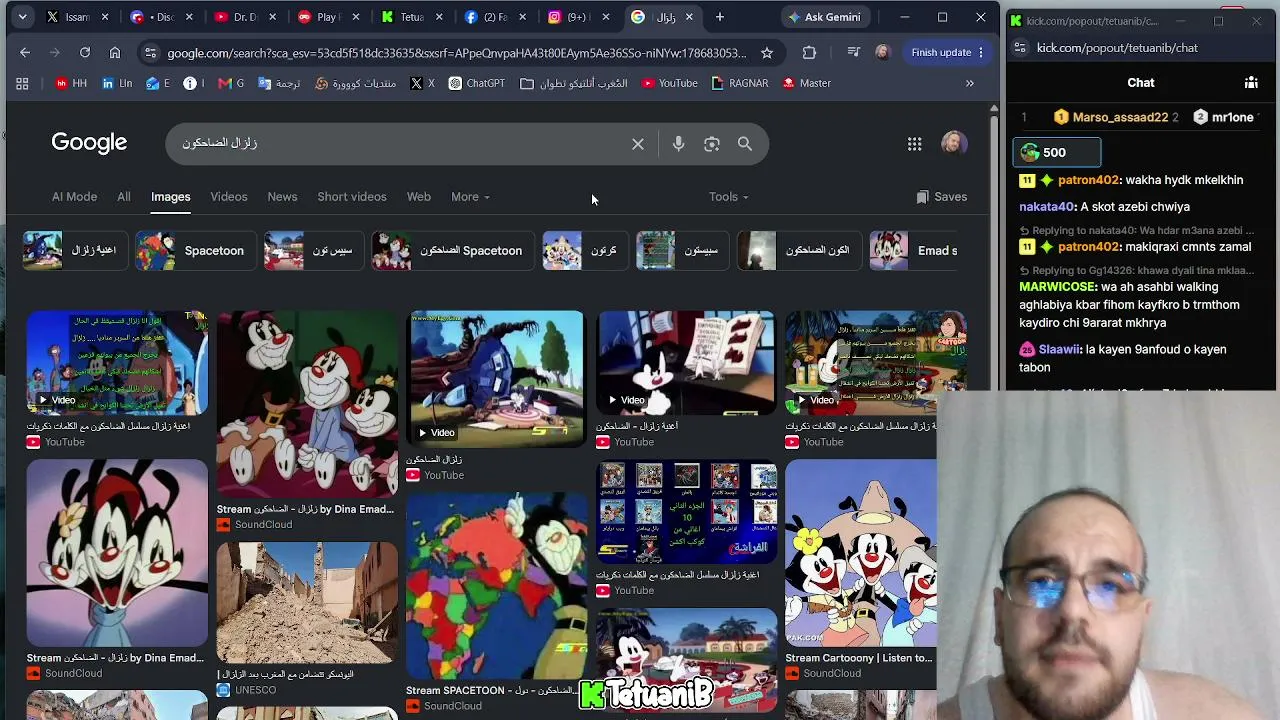
Task: Open the ترجمة translate bookmark
Action: point(279,83)
